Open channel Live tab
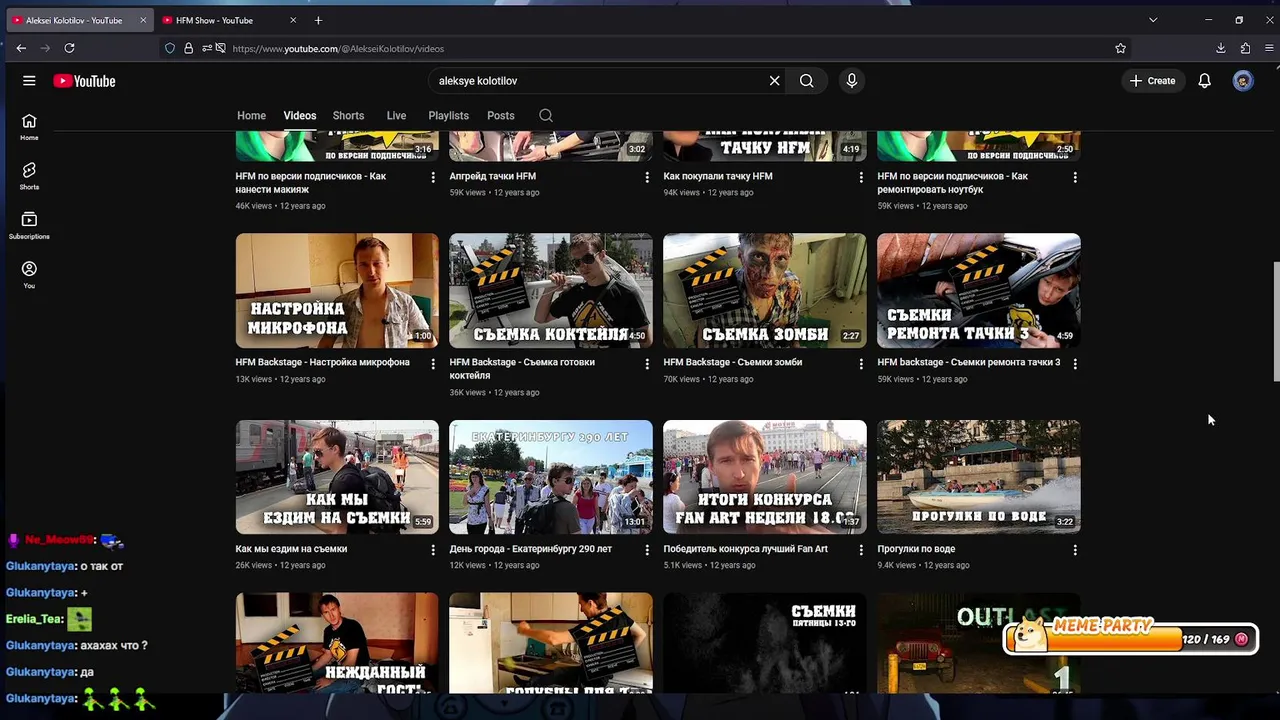The image size is (1280, 720). [x=396, y=116]
